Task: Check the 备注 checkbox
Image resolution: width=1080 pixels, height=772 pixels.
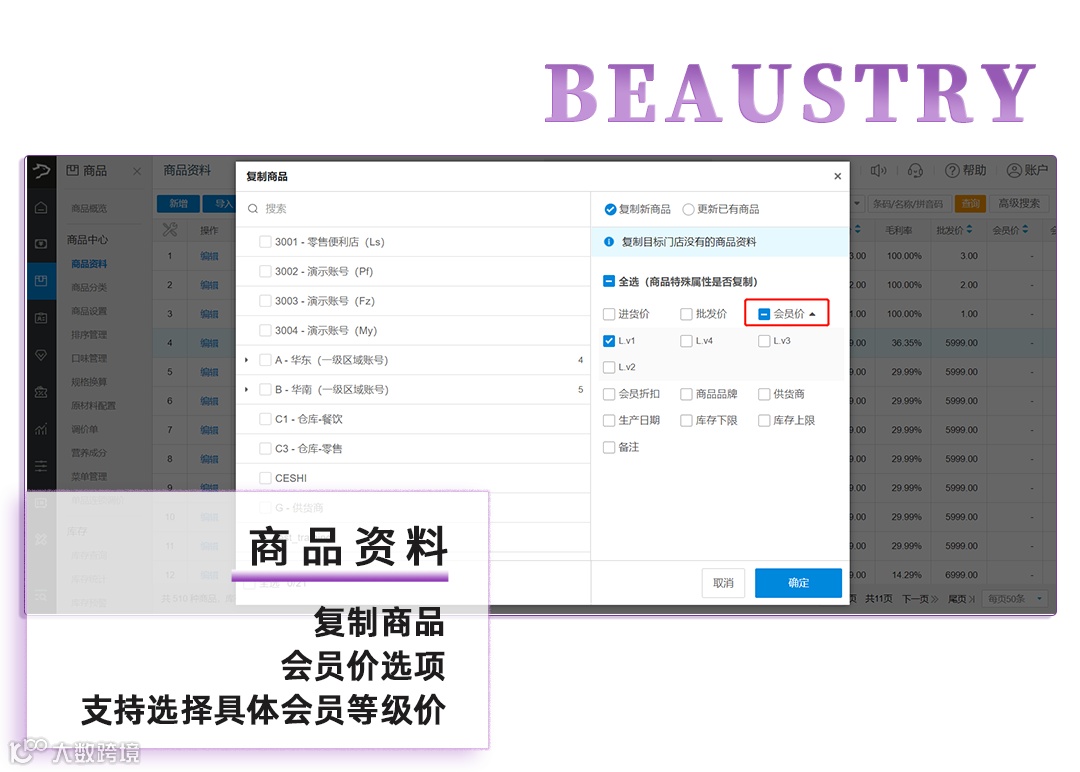Action: 609,447
